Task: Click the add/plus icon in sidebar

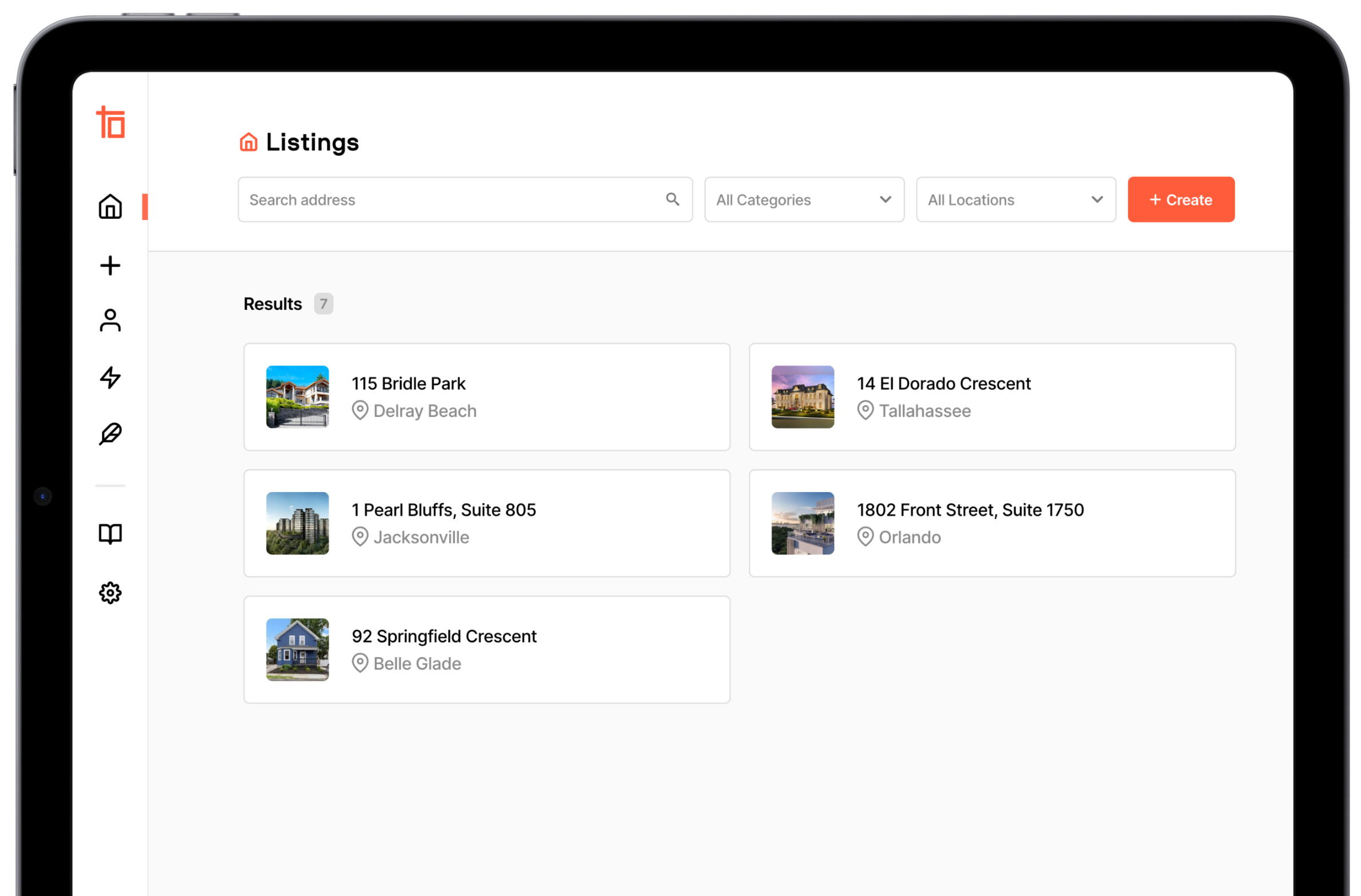Action: [x=111, y=265]
